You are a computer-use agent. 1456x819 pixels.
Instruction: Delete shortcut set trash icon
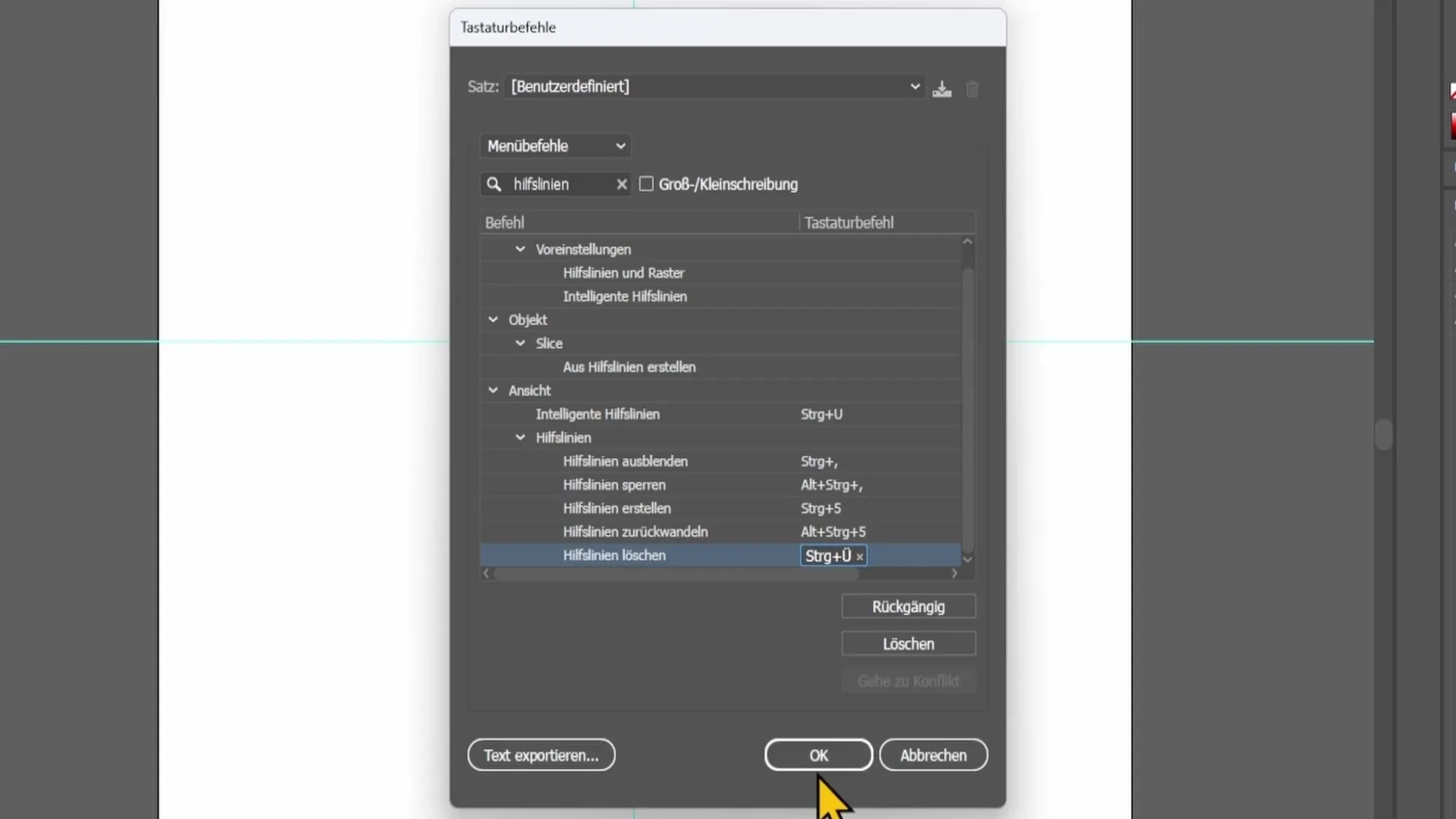972,89
